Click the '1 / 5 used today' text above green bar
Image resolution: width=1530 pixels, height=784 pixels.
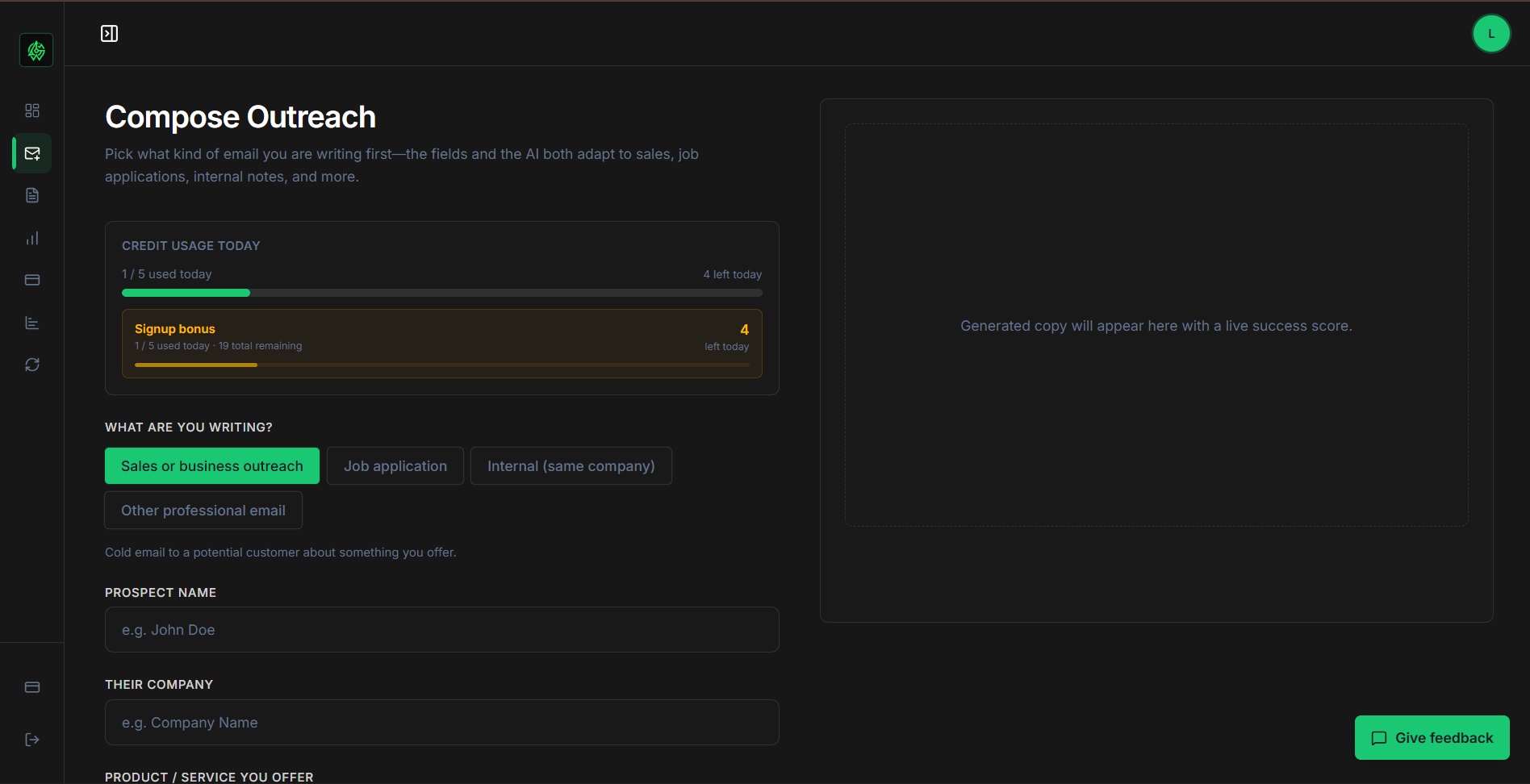pos(167,274)
